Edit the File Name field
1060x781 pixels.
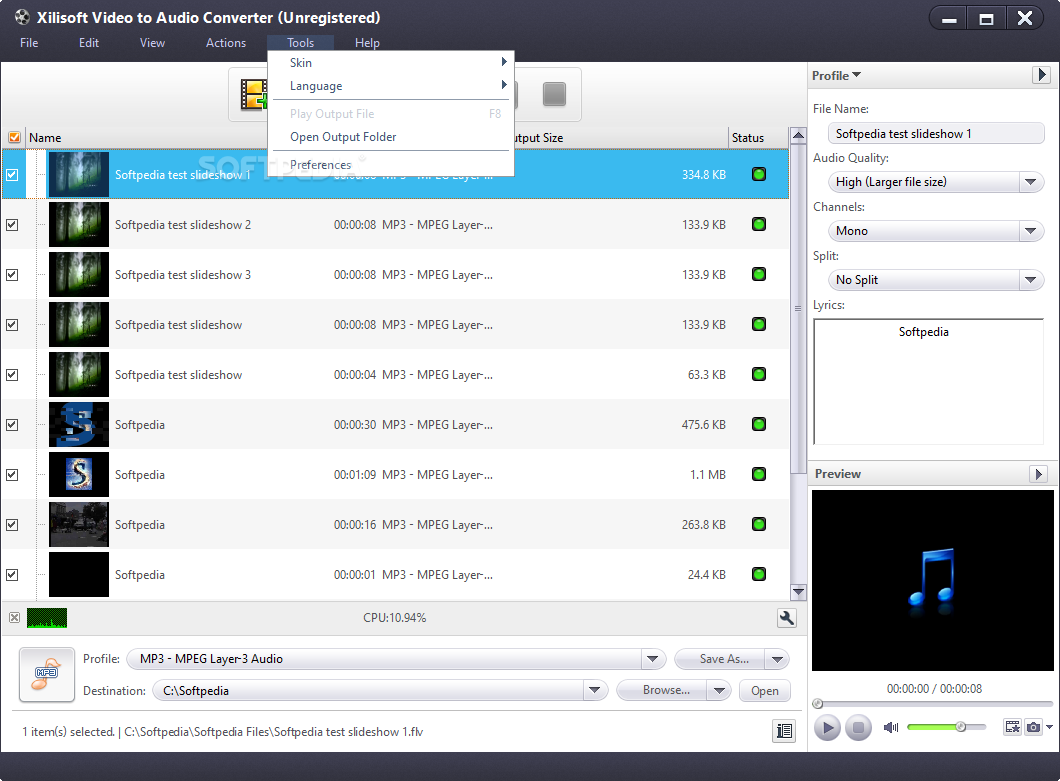[936, 133]
